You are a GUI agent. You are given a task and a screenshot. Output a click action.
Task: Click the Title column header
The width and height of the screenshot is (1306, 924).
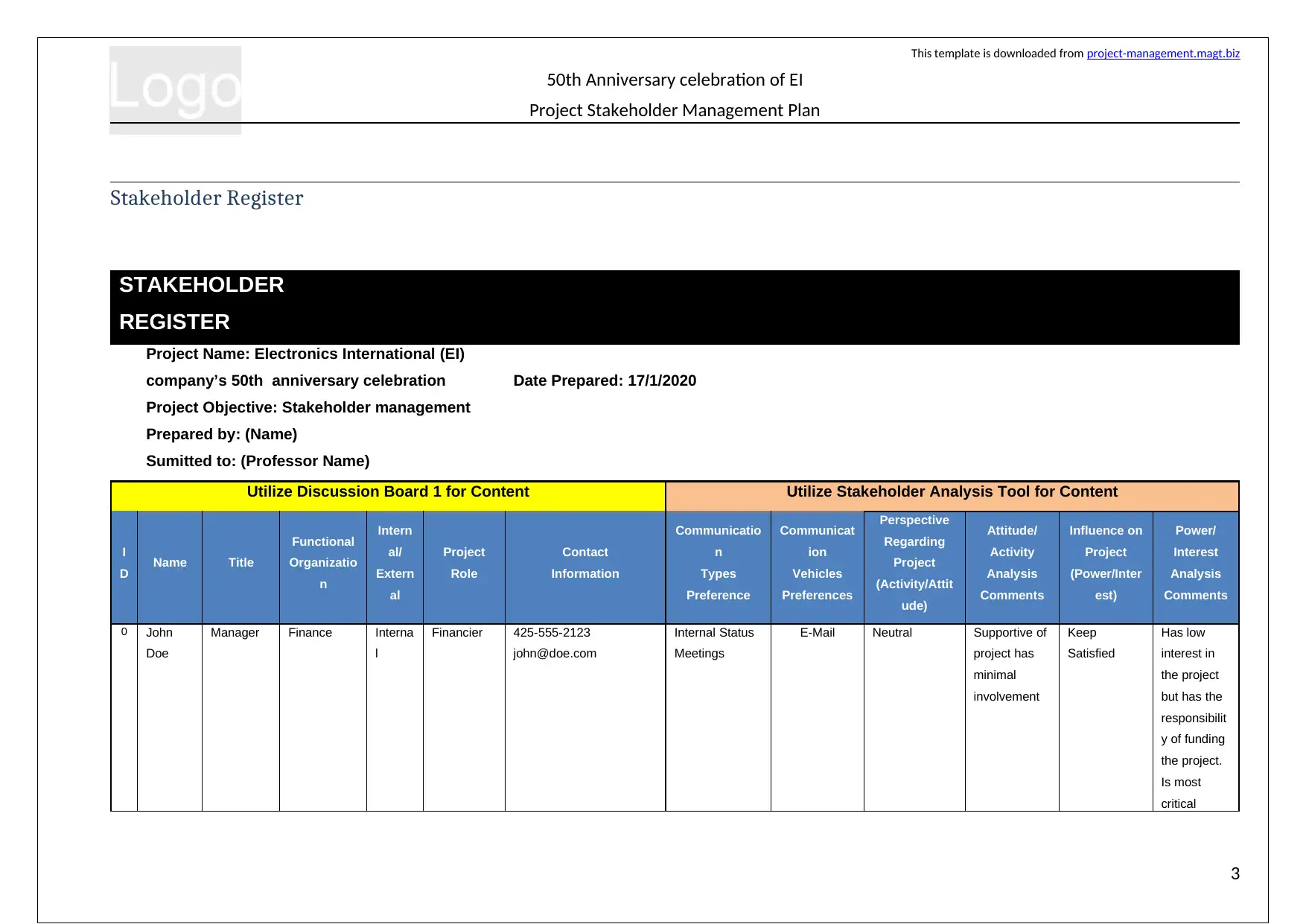tap(241, 567)
